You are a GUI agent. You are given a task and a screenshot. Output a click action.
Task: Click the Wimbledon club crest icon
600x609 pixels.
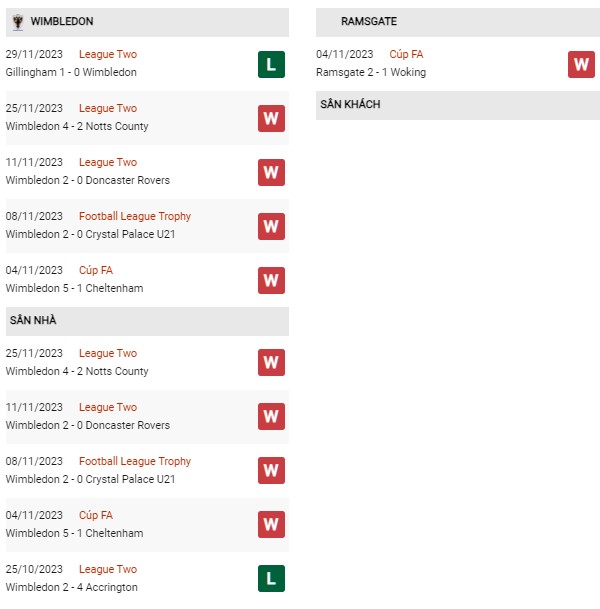tap(17, 22)
